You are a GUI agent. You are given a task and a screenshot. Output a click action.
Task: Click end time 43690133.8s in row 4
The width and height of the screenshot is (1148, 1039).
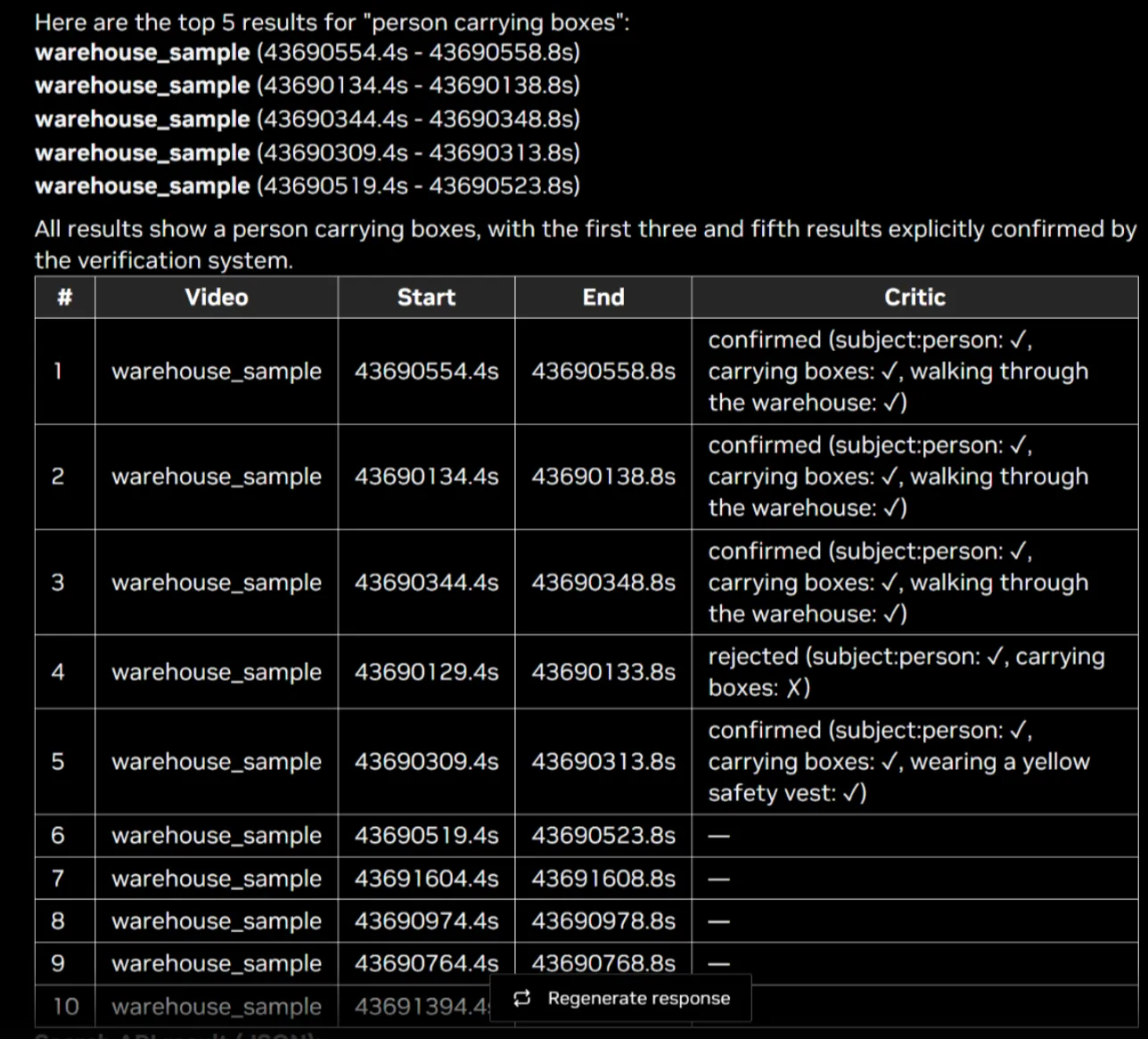[x=603, y=672]
